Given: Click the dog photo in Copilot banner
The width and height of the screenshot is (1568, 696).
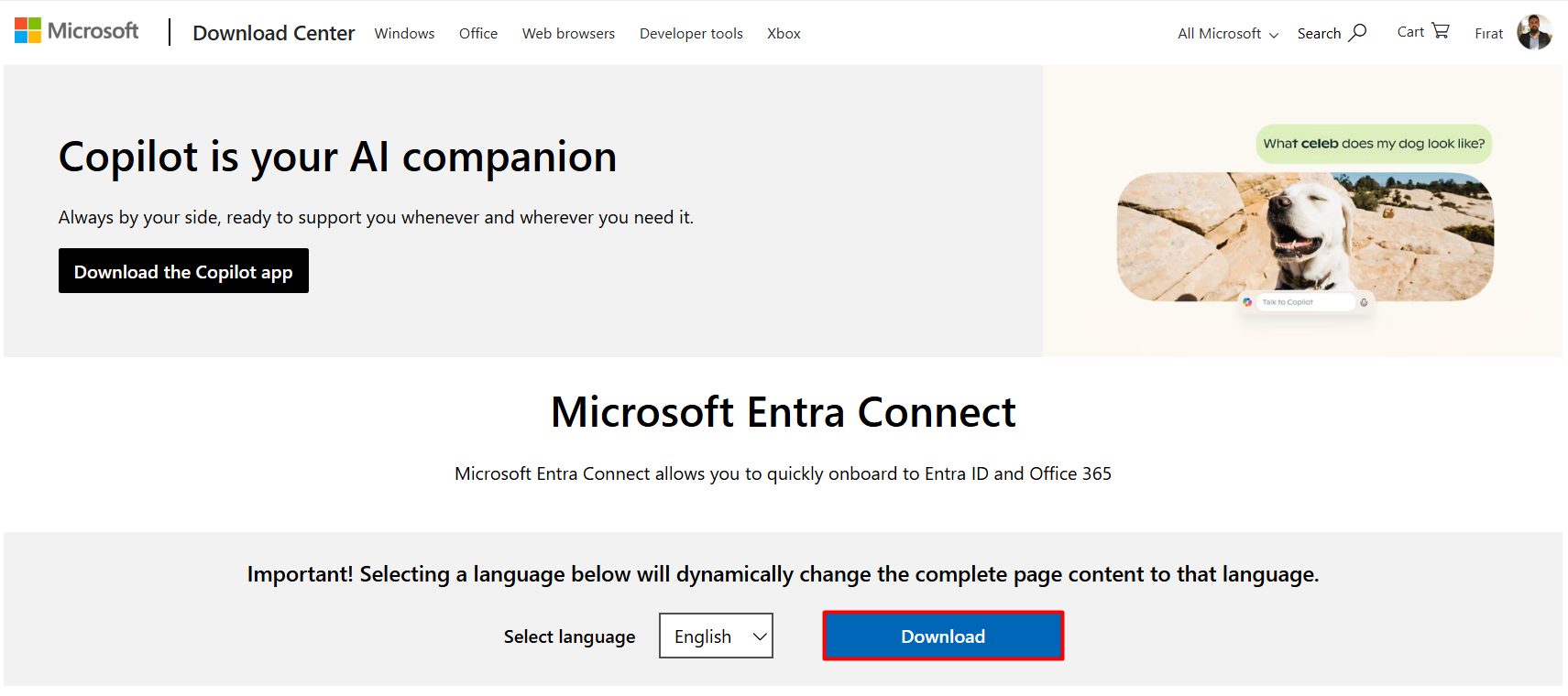Looking at the screenshot, I should [1305, 237].
